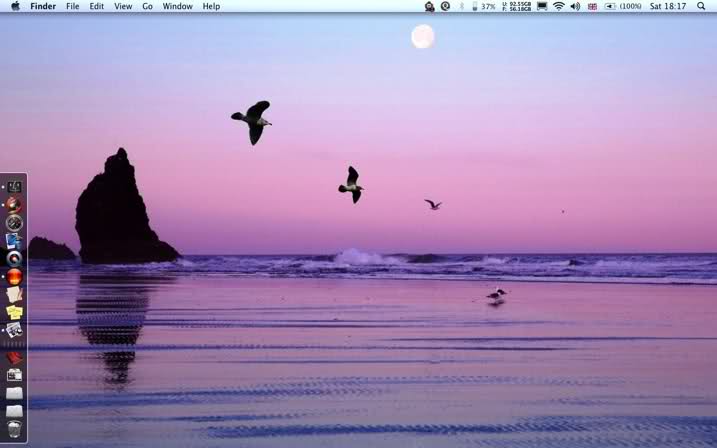Open the lower white folder dock stack
The image size is (717, 448).
(14, 411)
